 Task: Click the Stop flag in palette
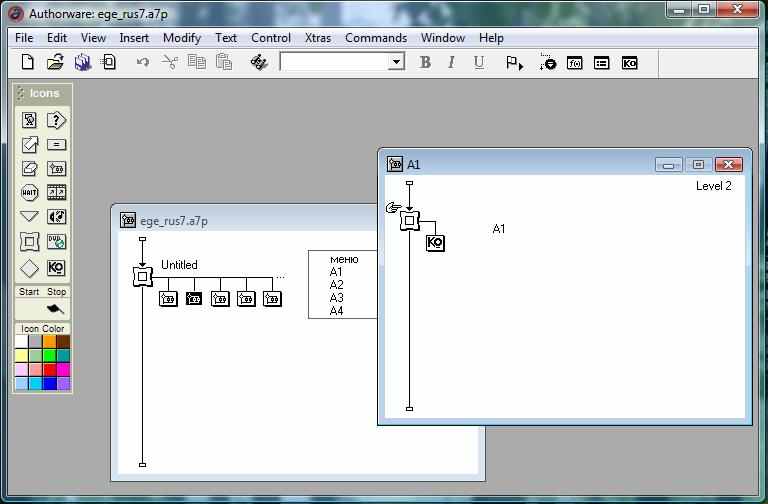(55, 309)
